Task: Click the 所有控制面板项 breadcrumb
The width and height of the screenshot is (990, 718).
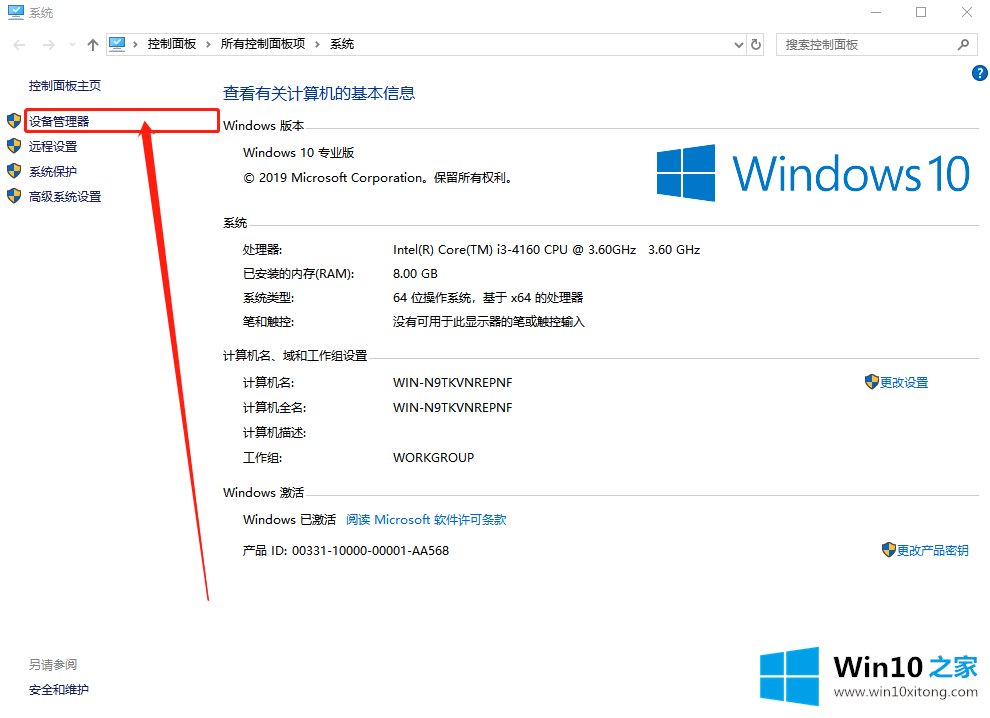Action: 263,44
